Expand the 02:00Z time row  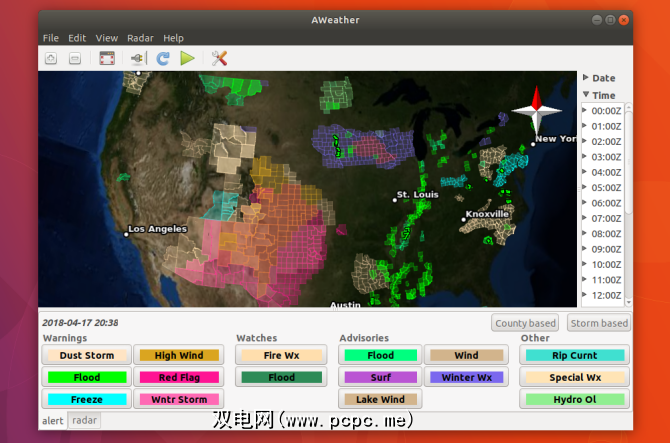pyautogui.click(x=584, y=141)
